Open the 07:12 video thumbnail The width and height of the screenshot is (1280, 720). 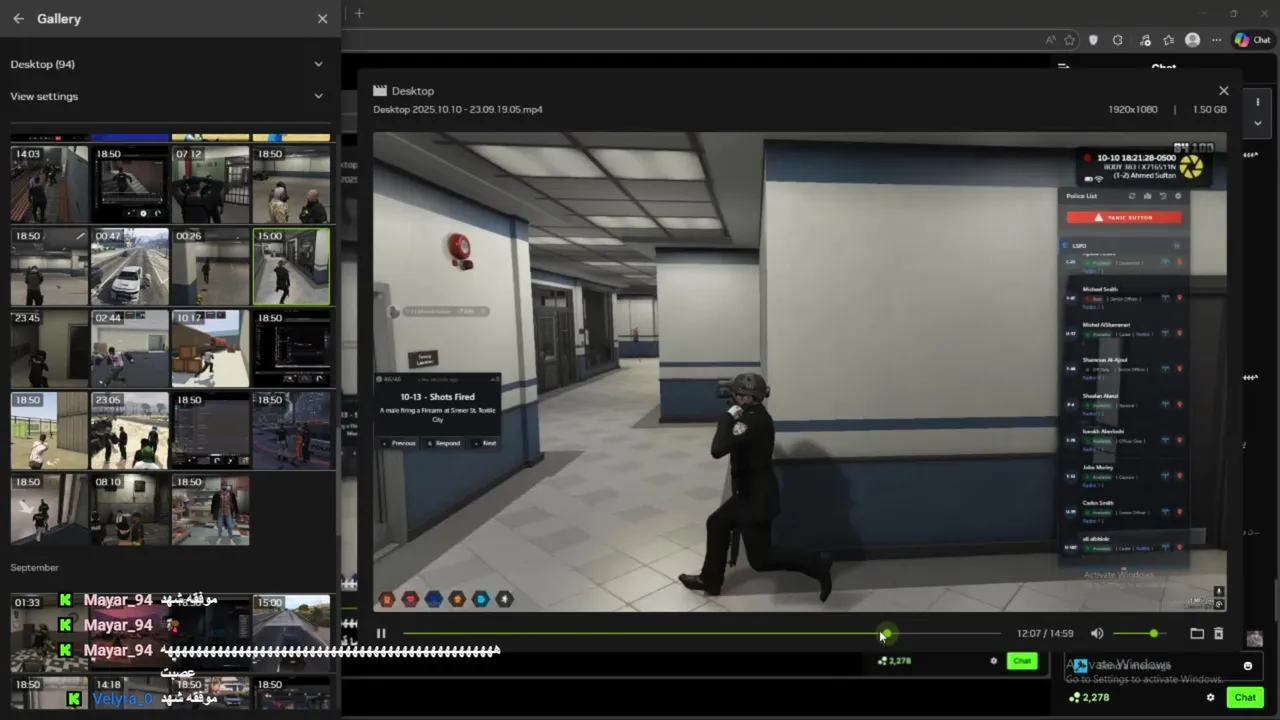tap(210, 184)
